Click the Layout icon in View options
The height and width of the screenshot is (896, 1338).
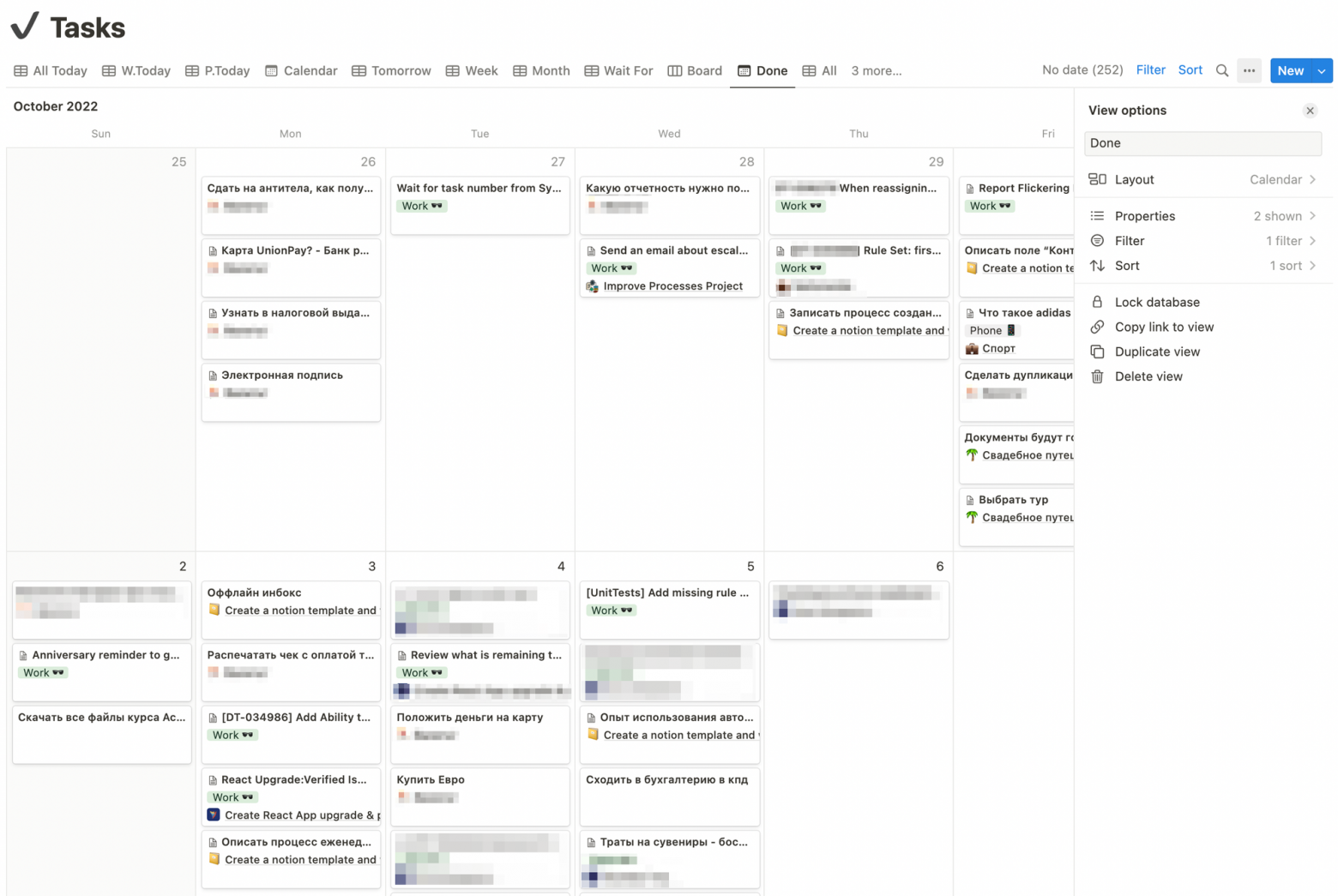click(x=1097, y=179)
